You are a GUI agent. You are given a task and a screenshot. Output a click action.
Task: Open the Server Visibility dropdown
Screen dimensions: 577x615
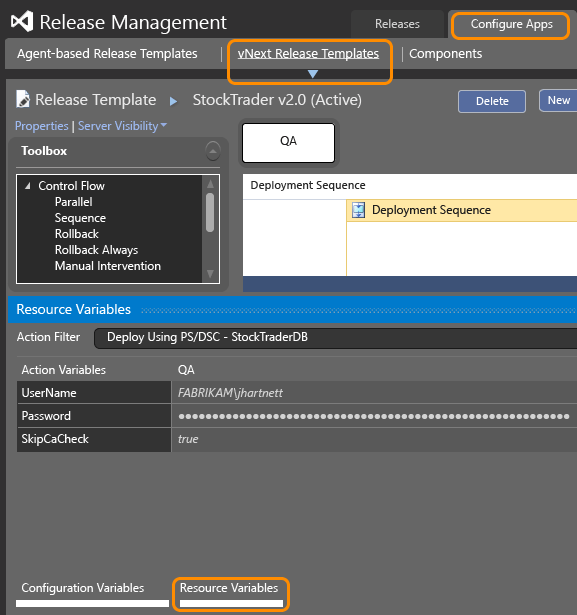122,126
